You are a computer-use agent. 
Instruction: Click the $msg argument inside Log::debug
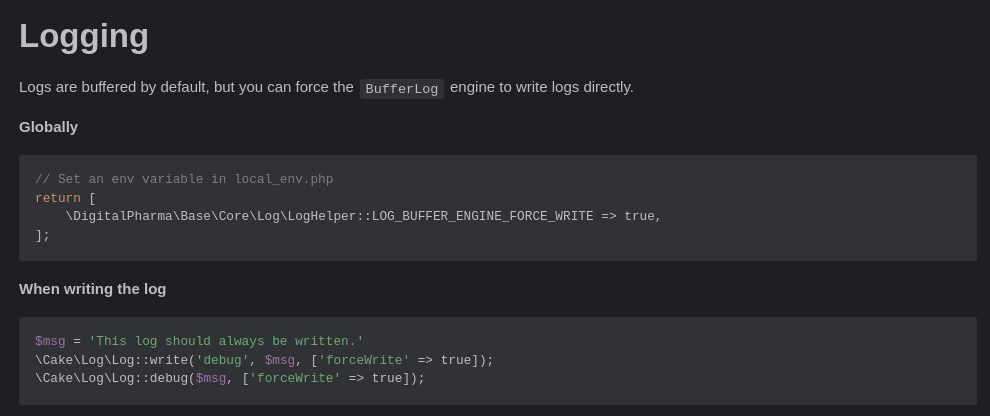pyautogui.click(x=210, y=378)
